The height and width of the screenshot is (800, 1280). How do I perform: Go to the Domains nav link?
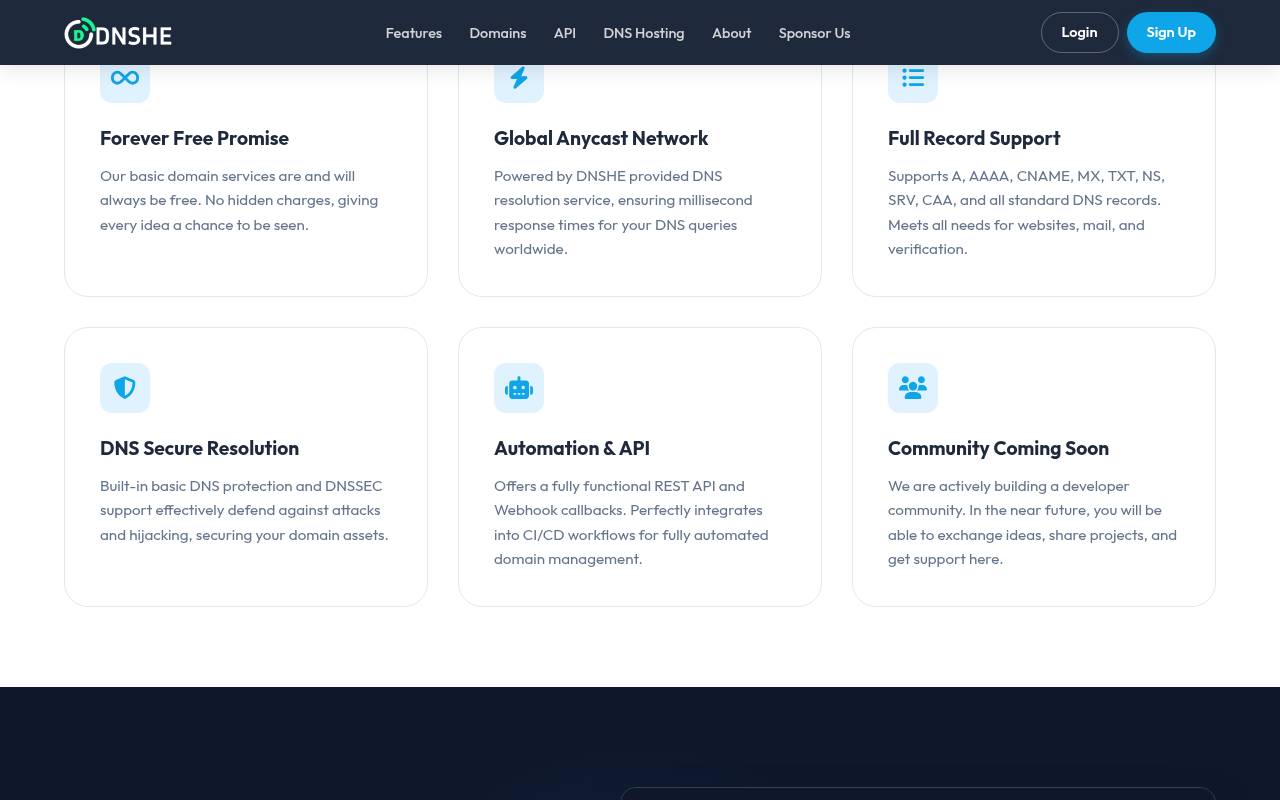[498, 33]
